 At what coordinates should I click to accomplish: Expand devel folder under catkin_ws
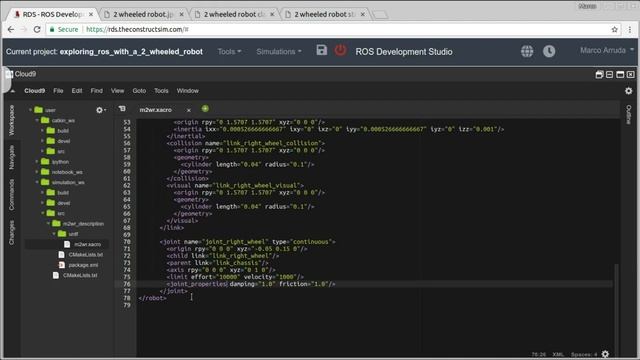42,141
